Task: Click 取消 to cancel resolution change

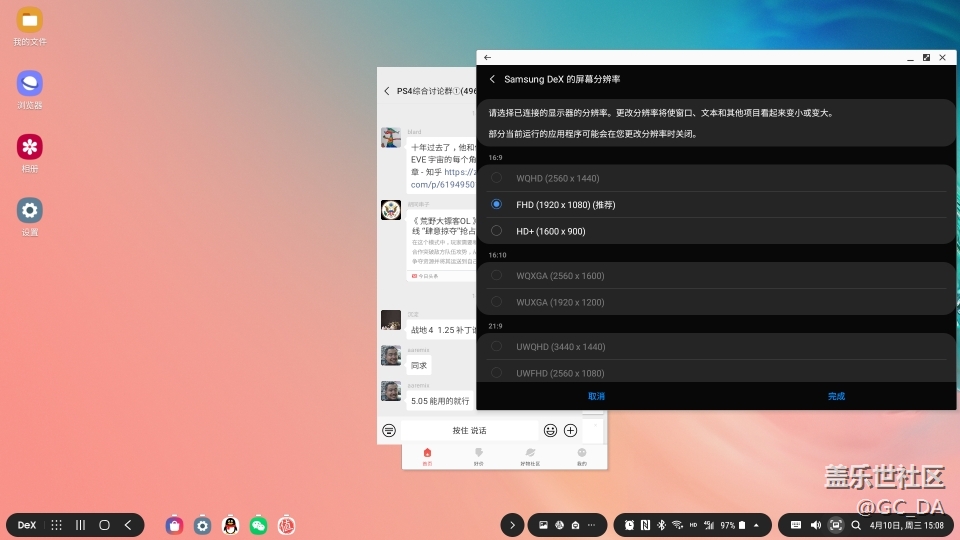Action: coord(596,396)
